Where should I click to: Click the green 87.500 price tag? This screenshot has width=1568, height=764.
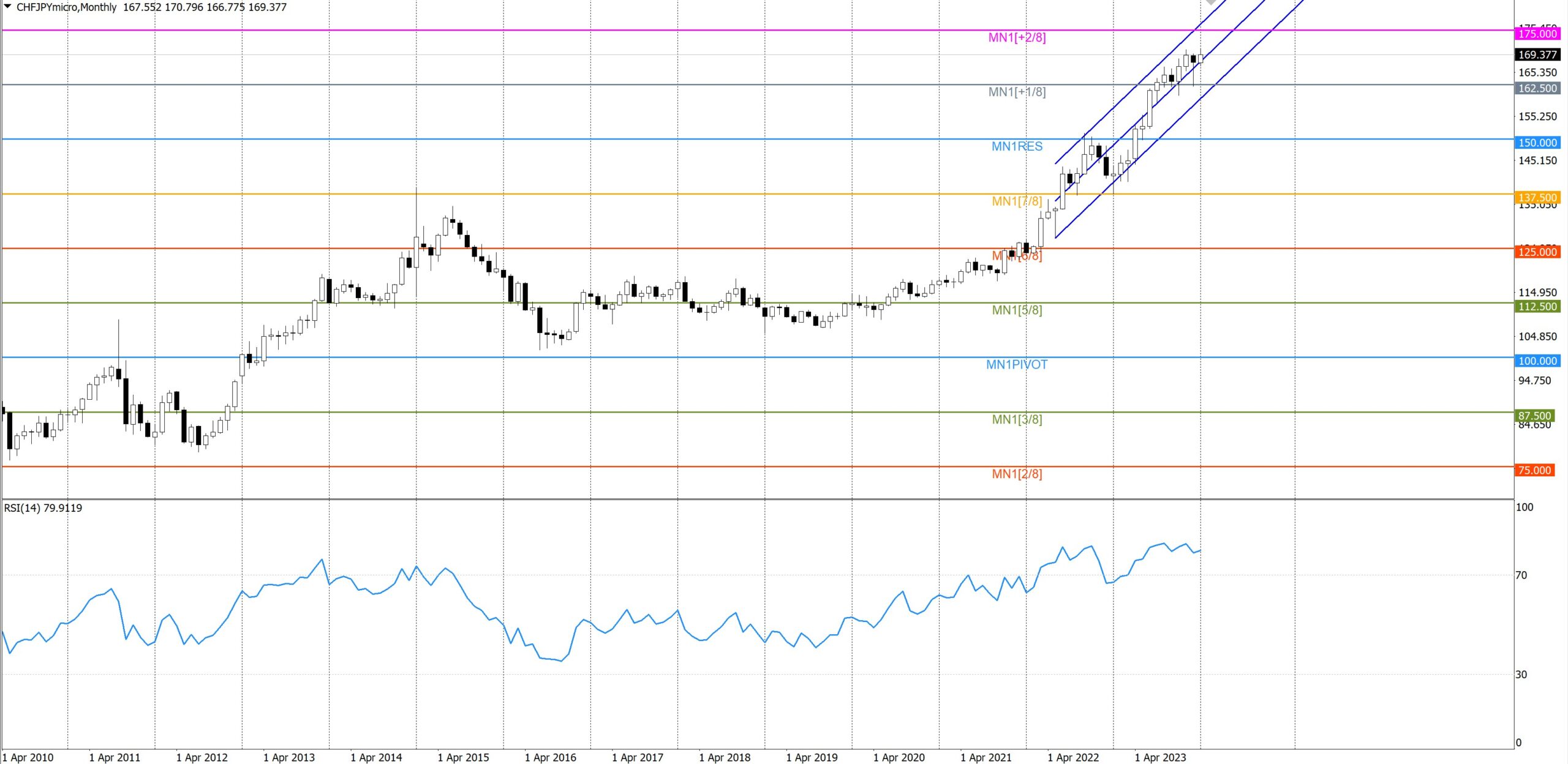(1534, 416)
